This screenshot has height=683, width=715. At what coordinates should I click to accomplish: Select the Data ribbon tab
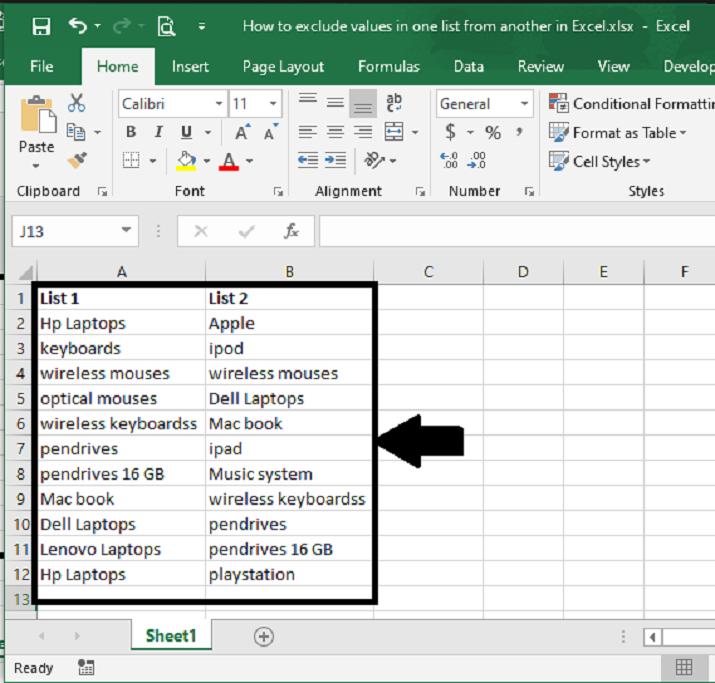point(468,67)
